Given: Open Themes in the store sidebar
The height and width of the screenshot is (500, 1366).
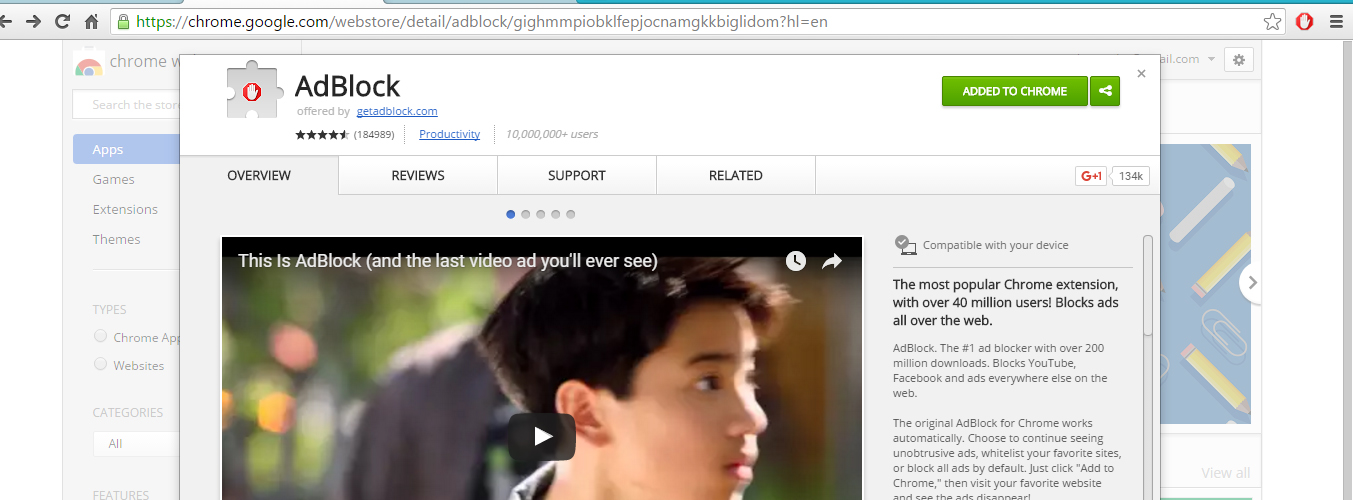Looking at the screenshot, I should tap(116, 239).
